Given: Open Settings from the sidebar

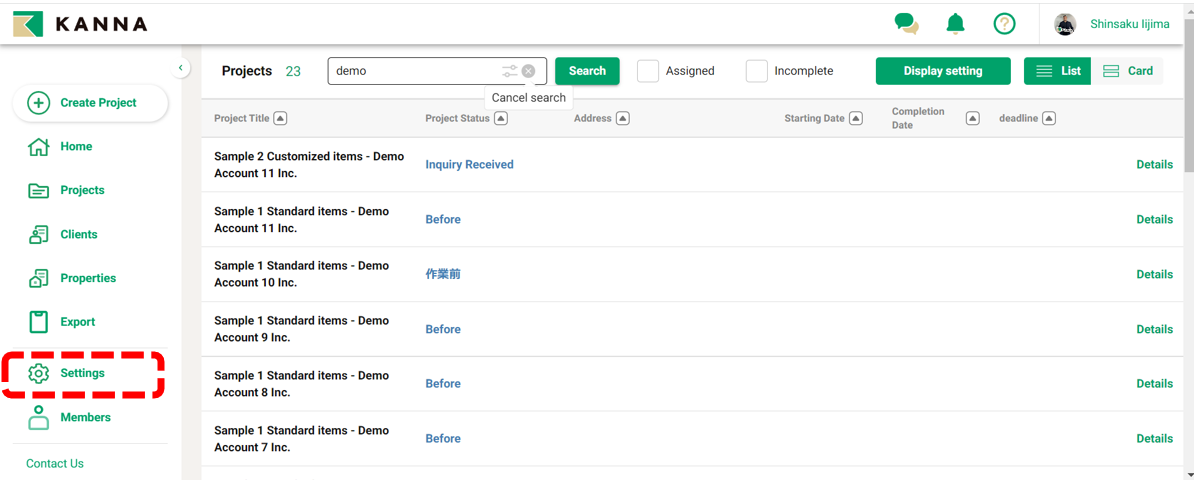Looking at the screenshot, I should pos(82,373).
